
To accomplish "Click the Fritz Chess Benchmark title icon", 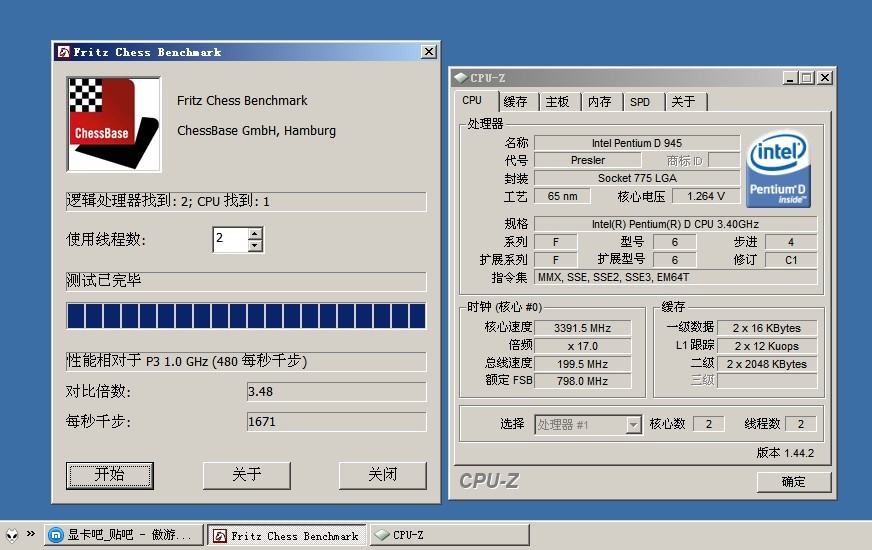I will pos(63,52).
